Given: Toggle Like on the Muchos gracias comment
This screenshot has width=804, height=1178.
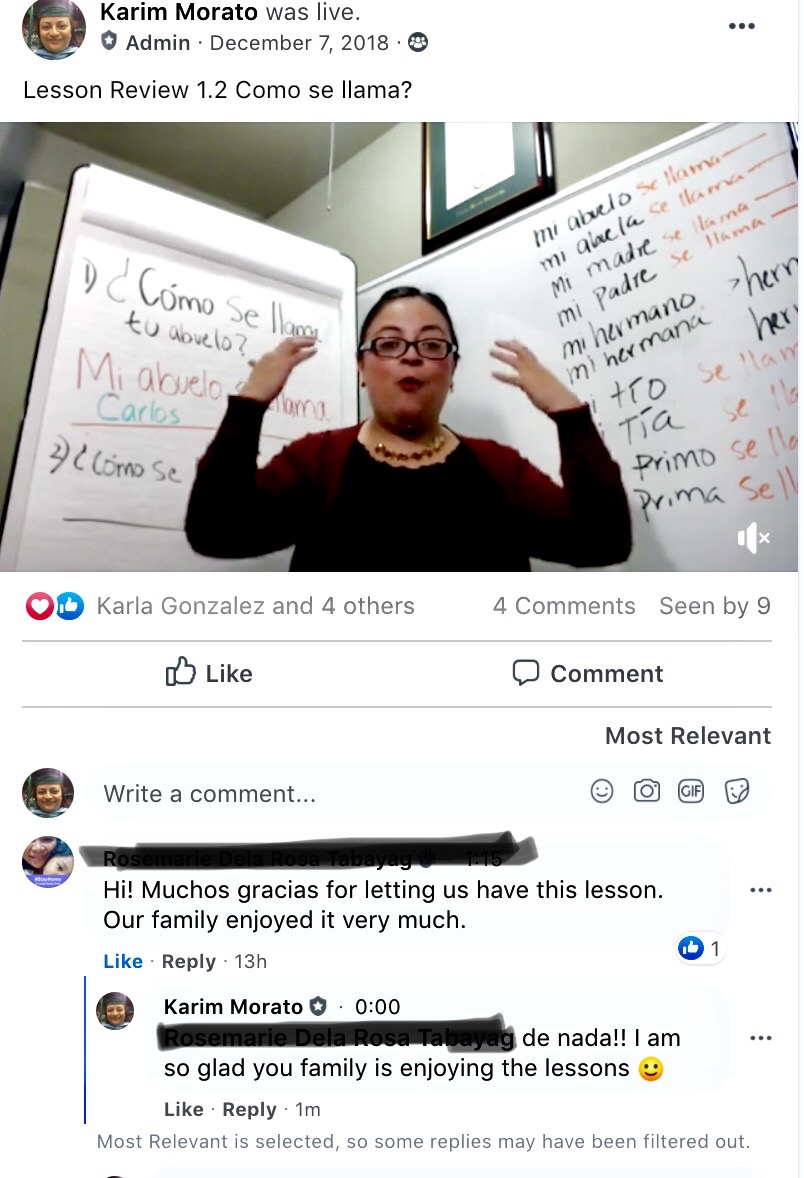Looking at the screenshot, I should [122, 962].
